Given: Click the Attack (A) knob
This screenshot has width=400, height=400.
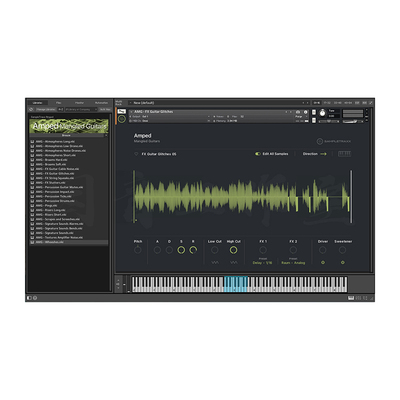Looking at the screenshot, I should (157, 250).
